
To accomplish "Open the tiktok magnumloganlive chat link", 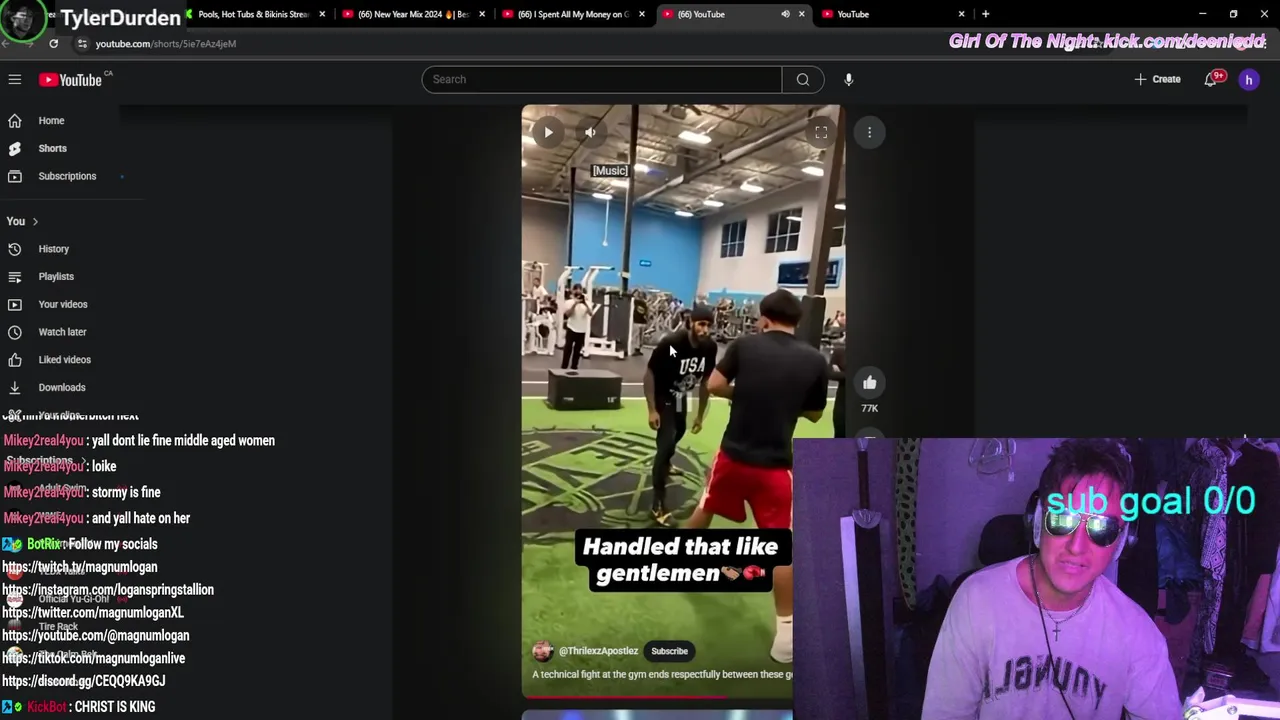I will tap(94, 659).
